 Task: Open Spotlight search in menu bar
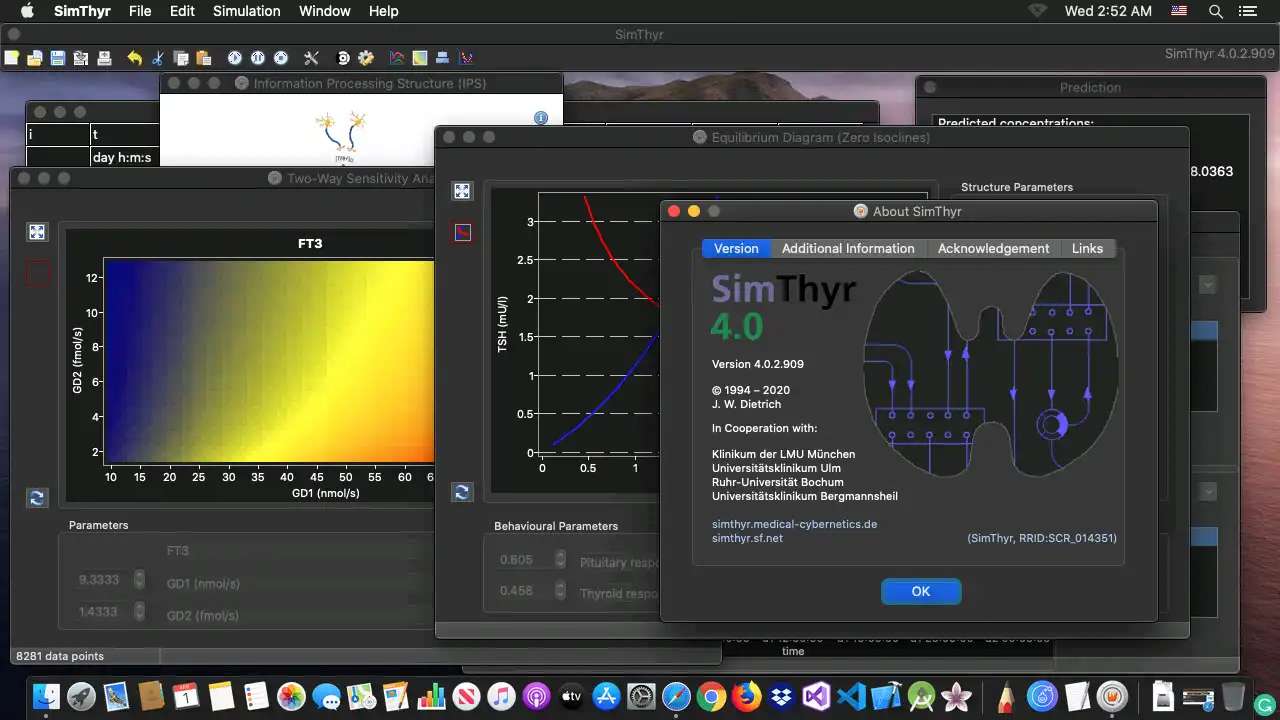coord(1216,11)
